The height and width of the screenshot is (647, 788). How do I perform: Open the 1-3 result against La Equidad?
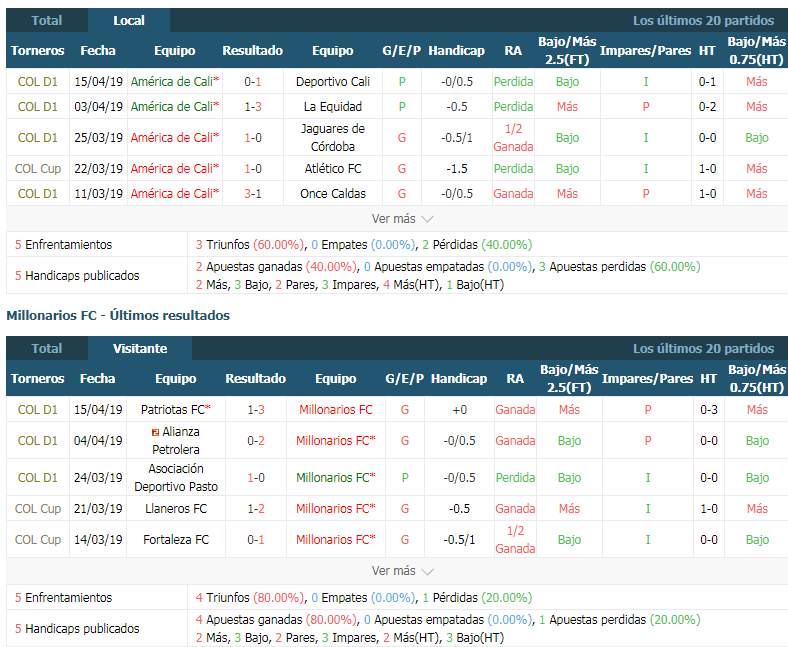click(253, 107)
